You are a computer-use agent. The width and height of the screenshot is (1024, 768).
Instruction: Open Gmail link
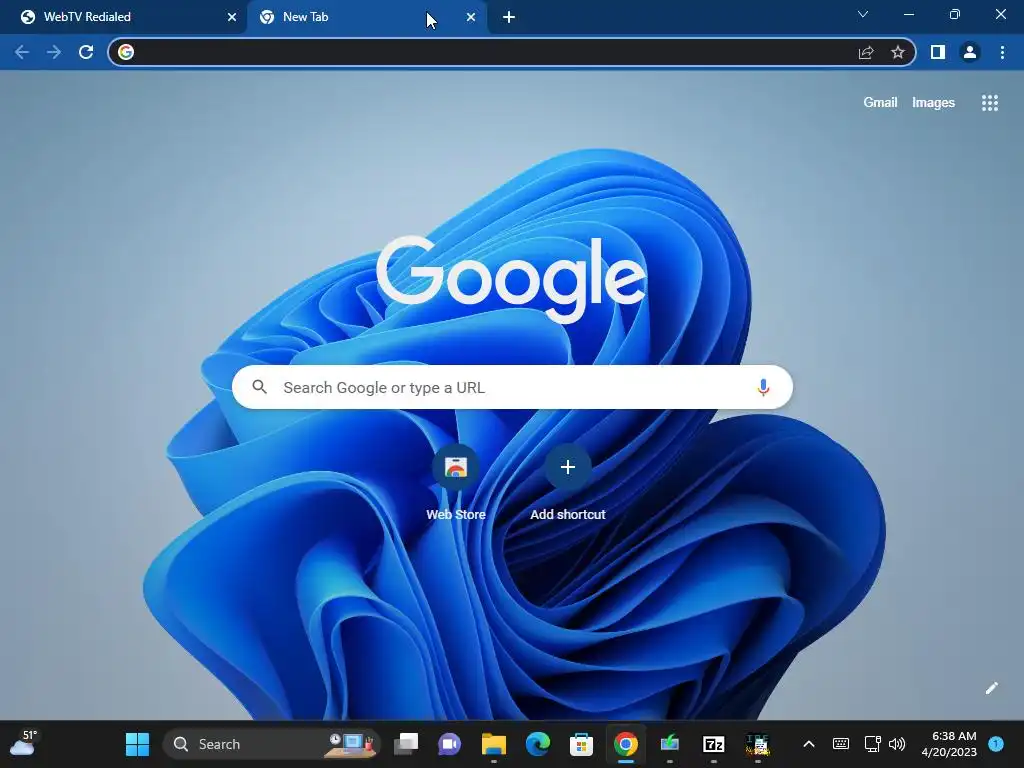tap(880, 103)
